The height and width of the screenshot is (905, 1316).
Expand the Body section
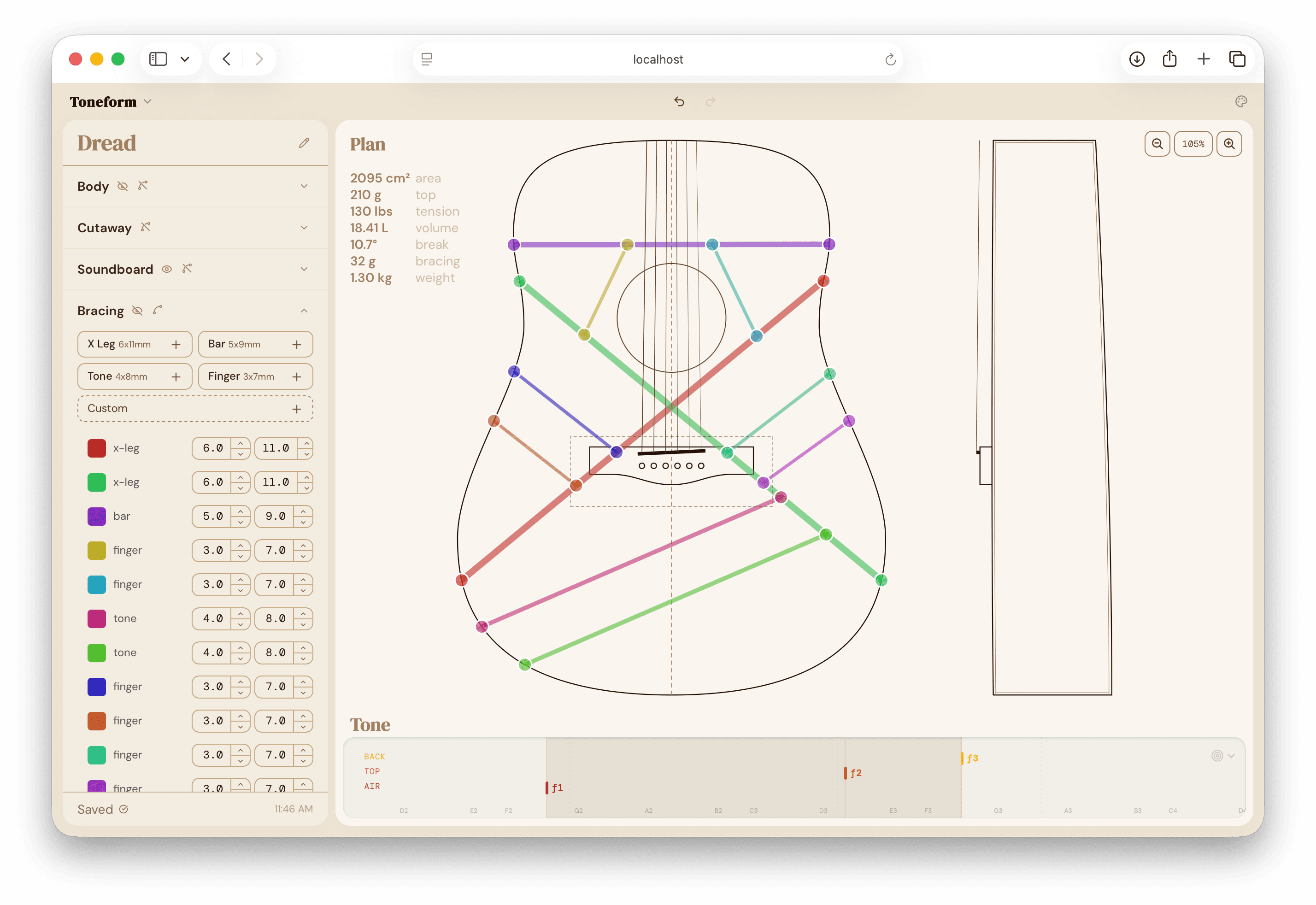click(x=305, y=186)
